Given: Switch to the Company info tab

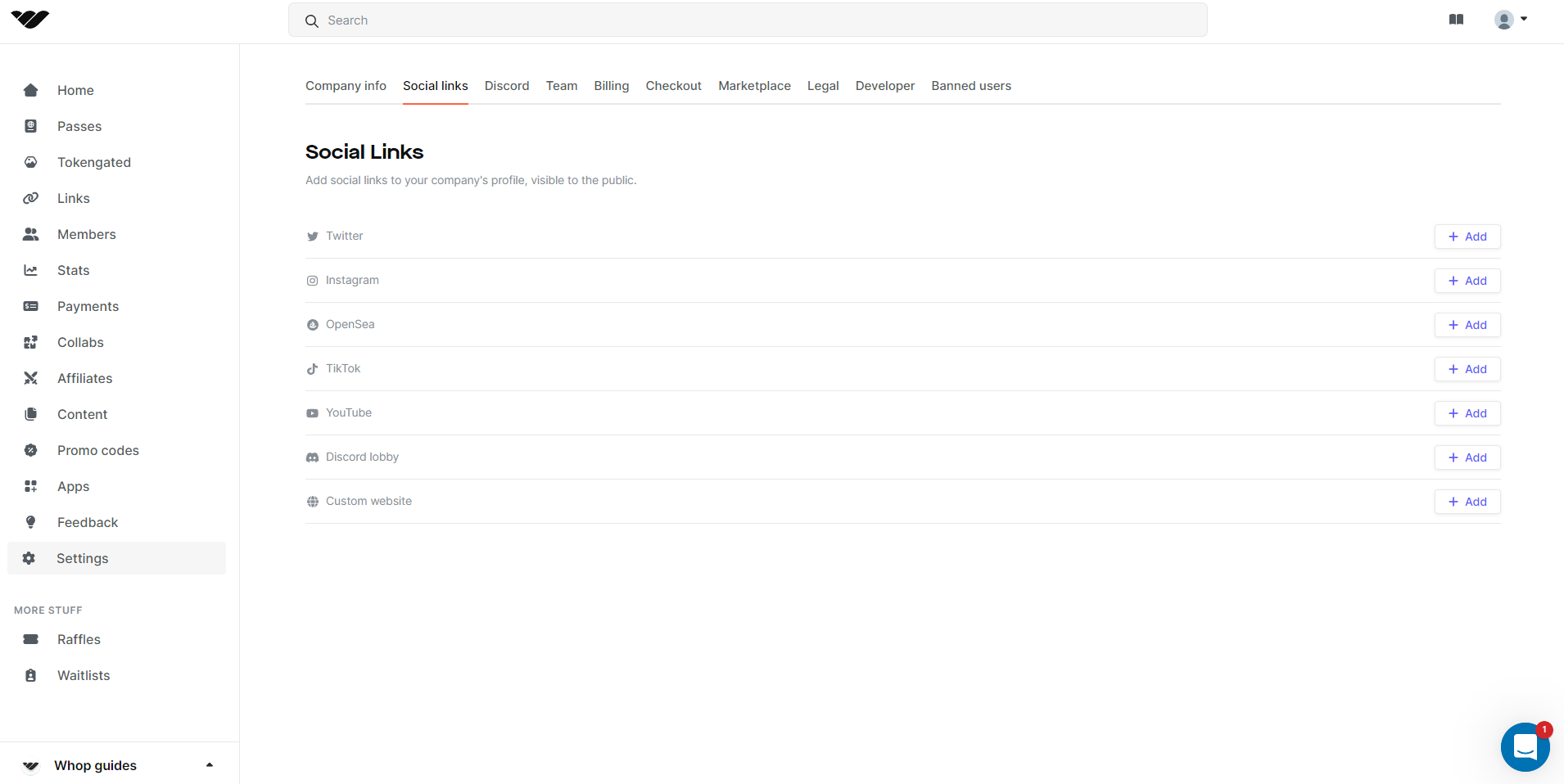Looking at the screenshot, I should point(346,86).
